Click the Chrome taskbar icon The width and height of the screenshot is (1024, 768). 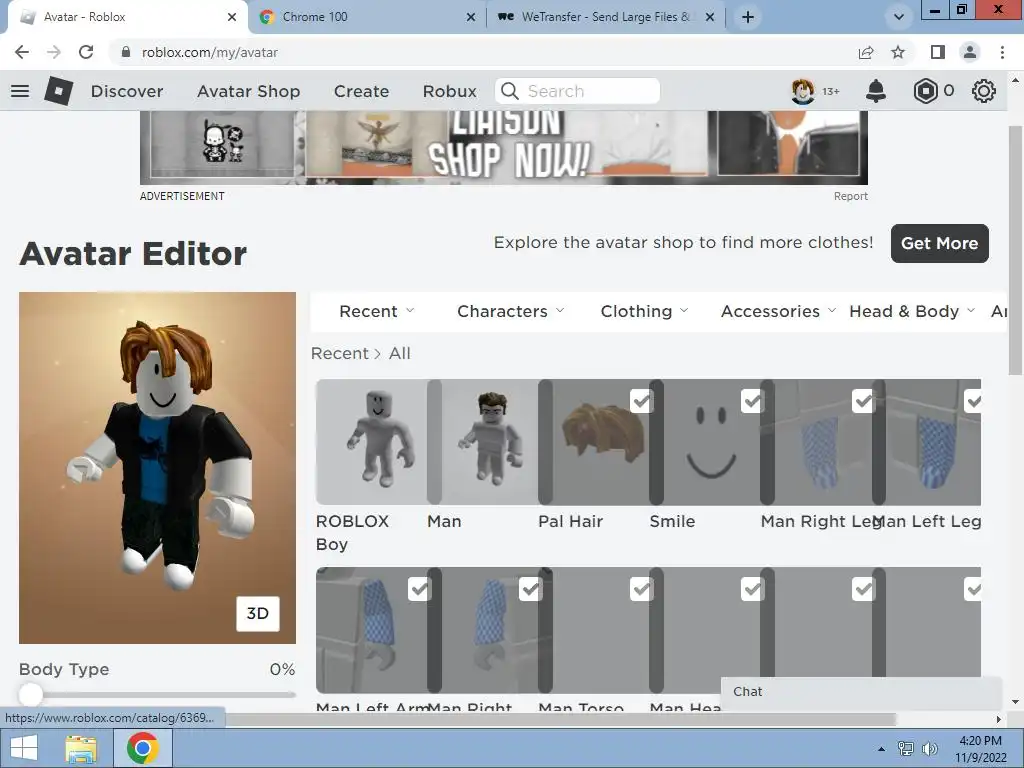click(x=143, y=748)
